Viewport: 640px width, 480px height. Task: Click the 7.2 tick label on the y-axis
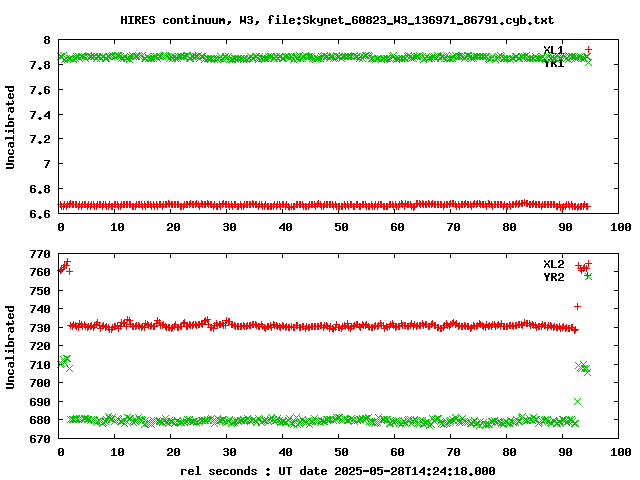40,139
